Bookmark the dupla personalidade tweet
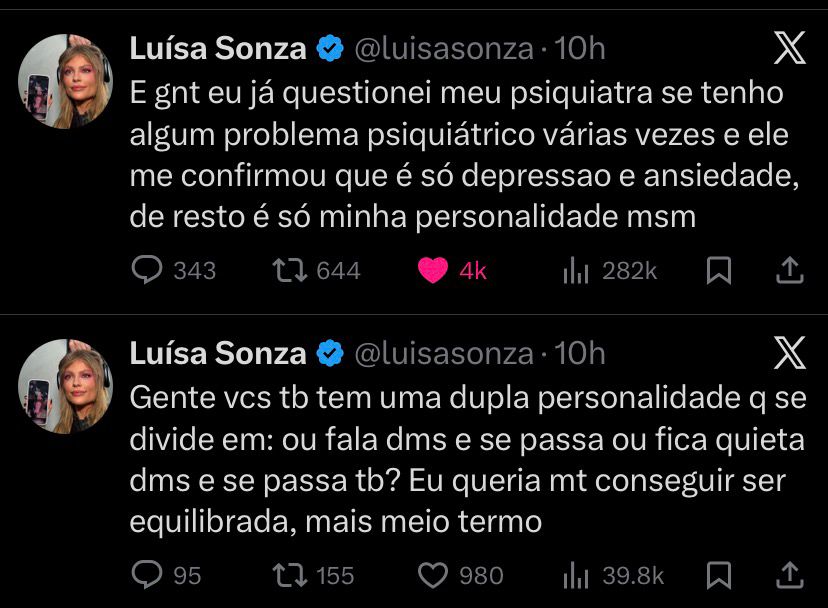This screenshot has height=608, width=828. point(718,574)
